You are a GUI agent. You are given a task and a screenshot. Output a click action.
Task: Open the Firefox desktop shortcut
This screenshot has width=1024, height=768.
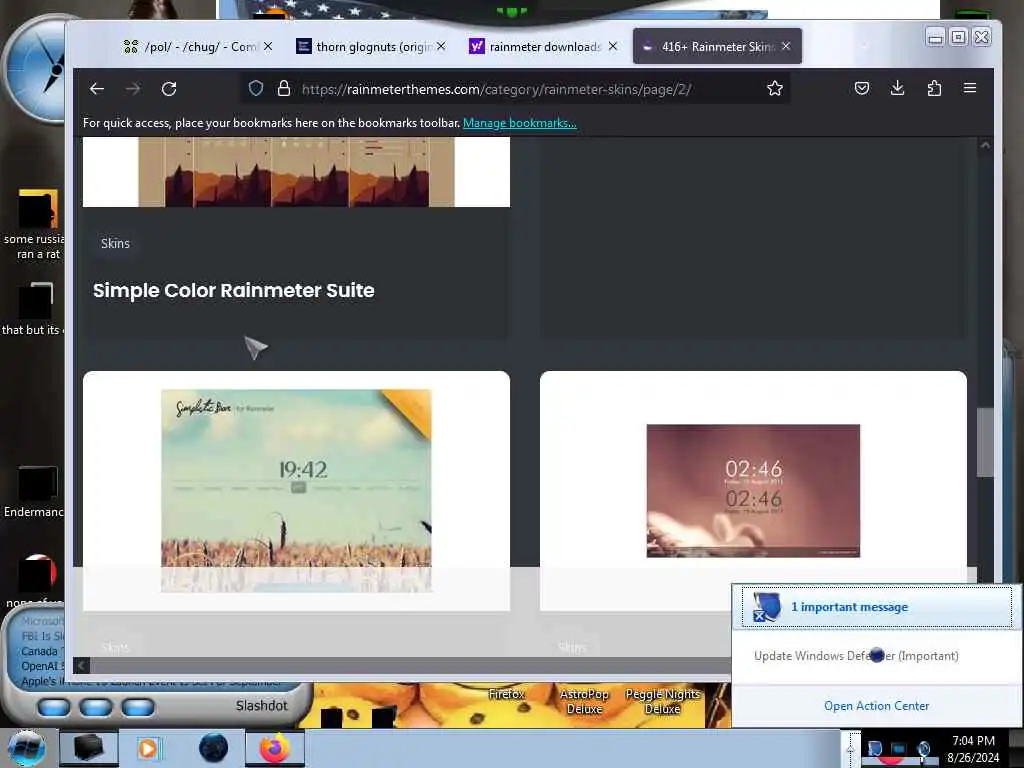[x=507, y=694]
